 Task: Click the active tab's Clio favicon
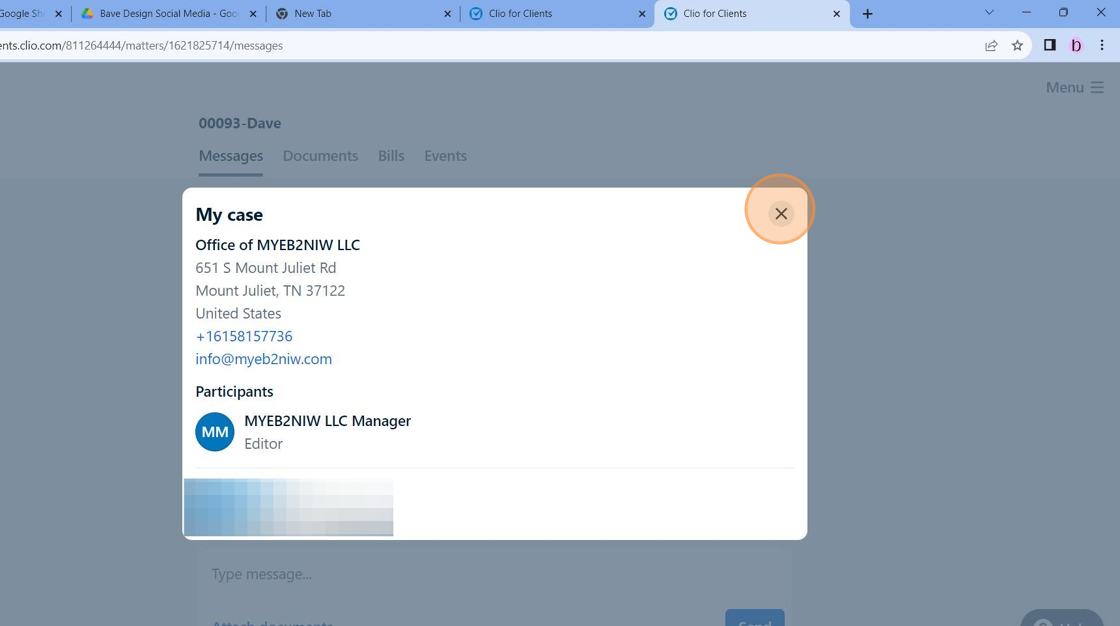[671, 14]
